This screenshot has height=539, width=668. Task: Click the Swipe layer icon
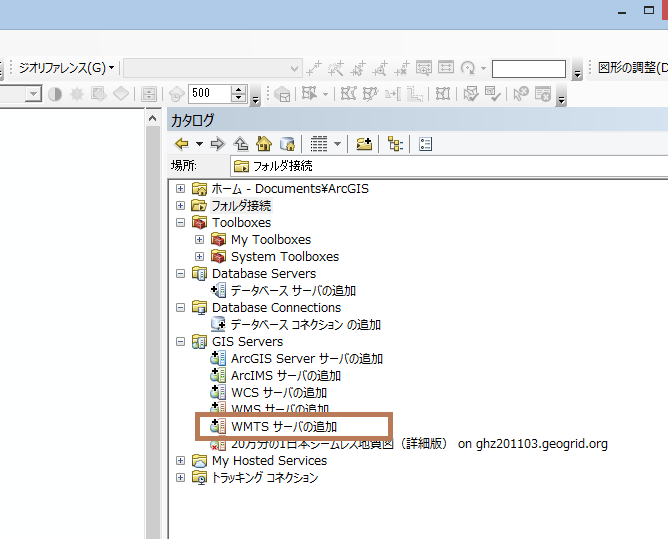[x=149, y=94]
